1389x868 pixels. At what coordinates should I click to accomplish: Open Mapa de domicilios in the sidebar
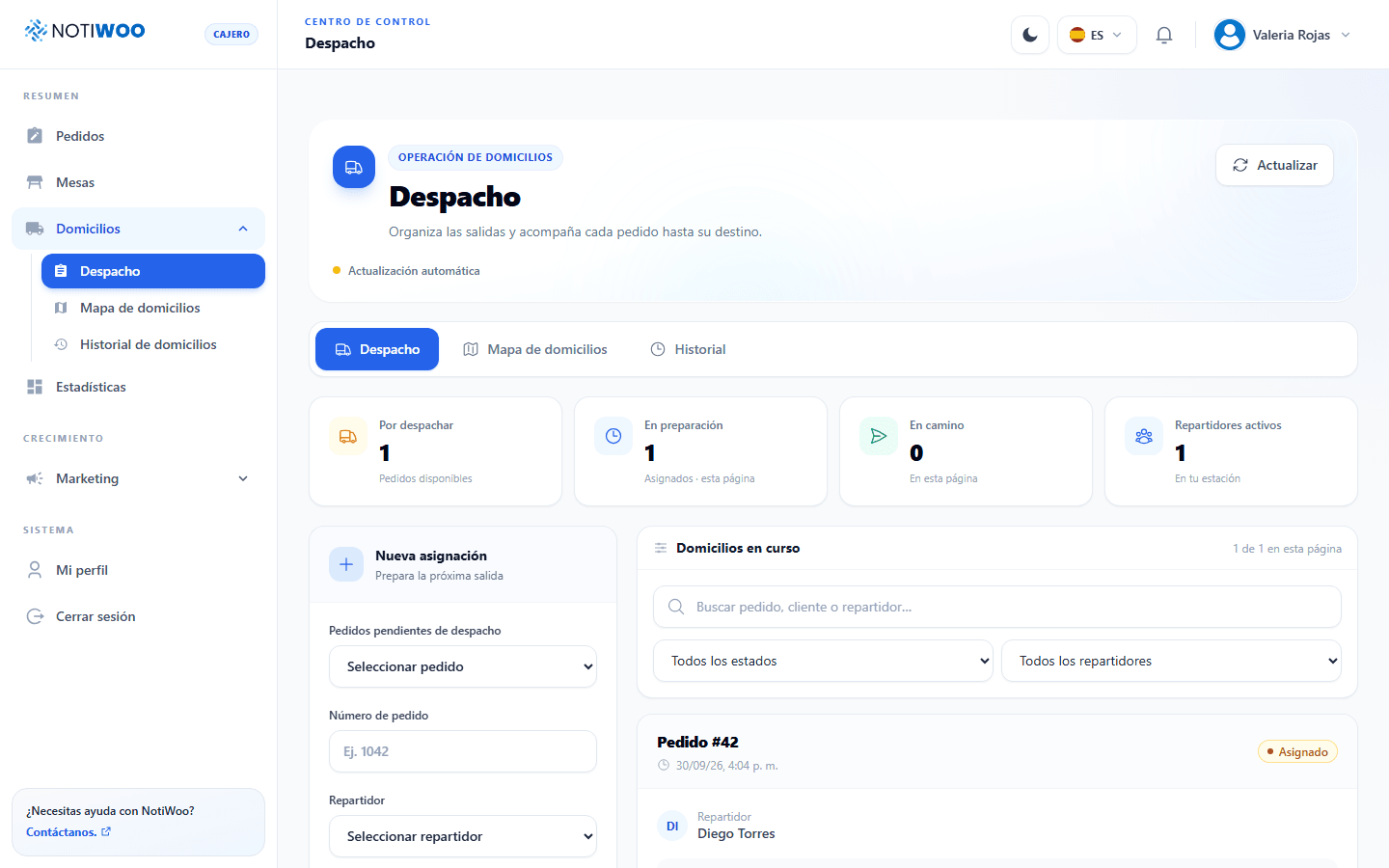pos(153,308)
